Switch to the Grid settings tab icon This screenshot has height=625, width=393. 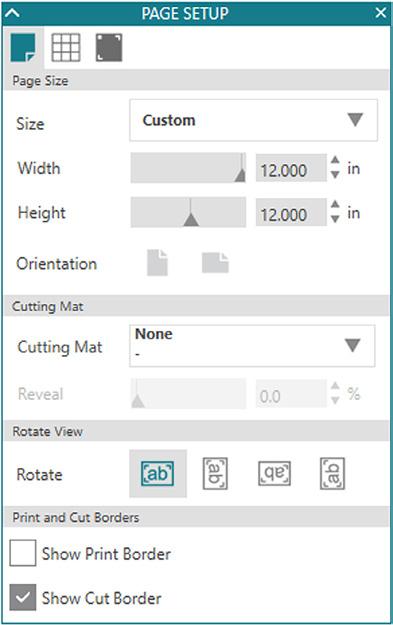[66, 48]
